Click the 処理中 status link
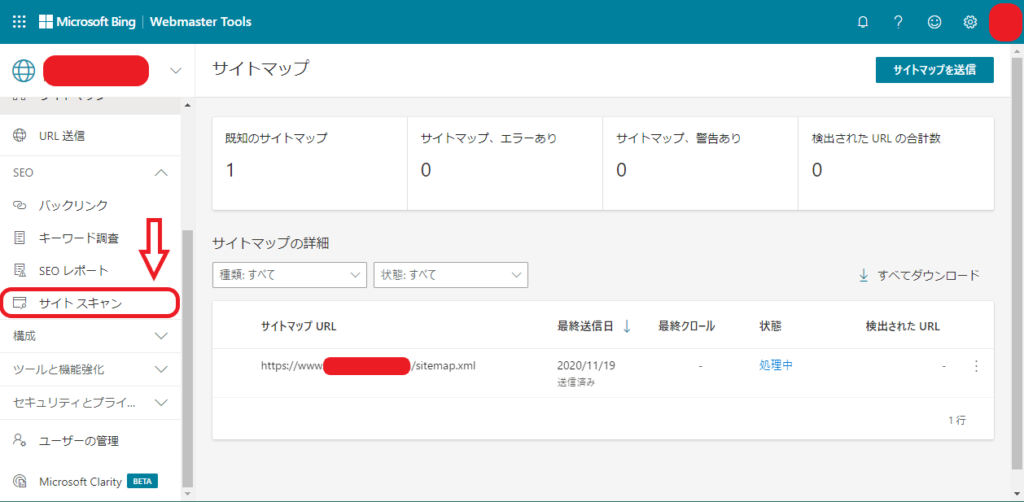Viewport: 1024px width, 502px height. pyautogui.click(x=776, y=366)
